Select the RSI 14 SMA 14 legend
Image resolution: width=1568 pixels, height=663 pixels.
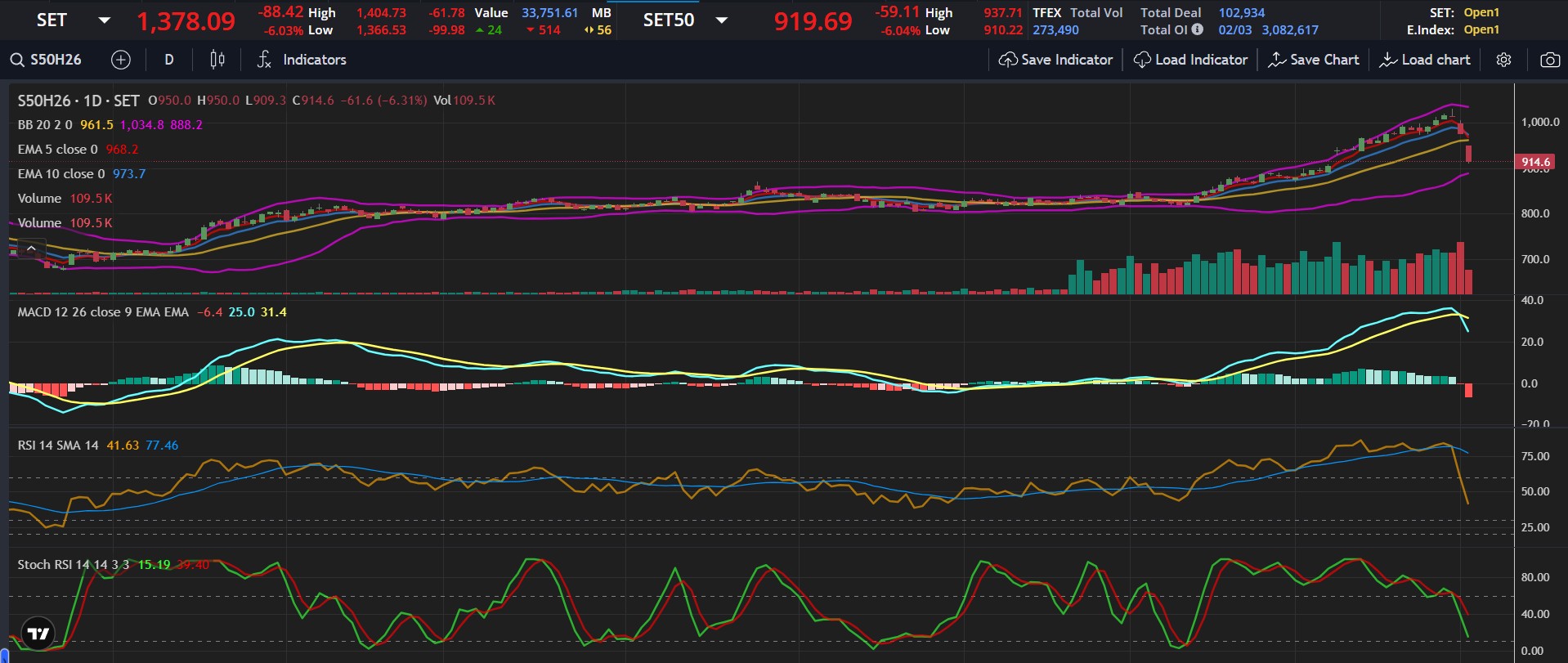58,446
